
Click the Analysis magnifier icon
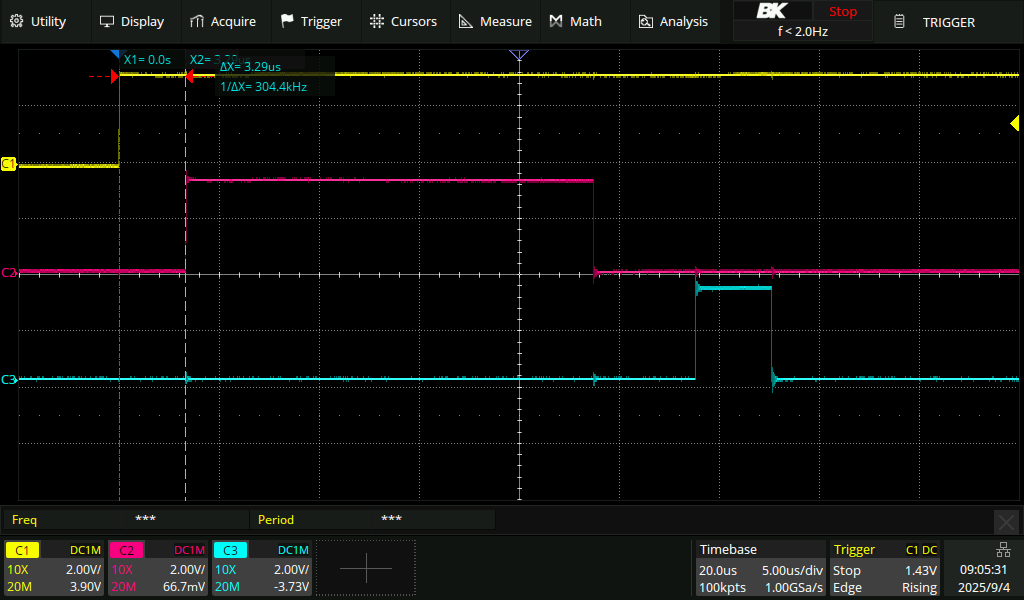point(645,22)
